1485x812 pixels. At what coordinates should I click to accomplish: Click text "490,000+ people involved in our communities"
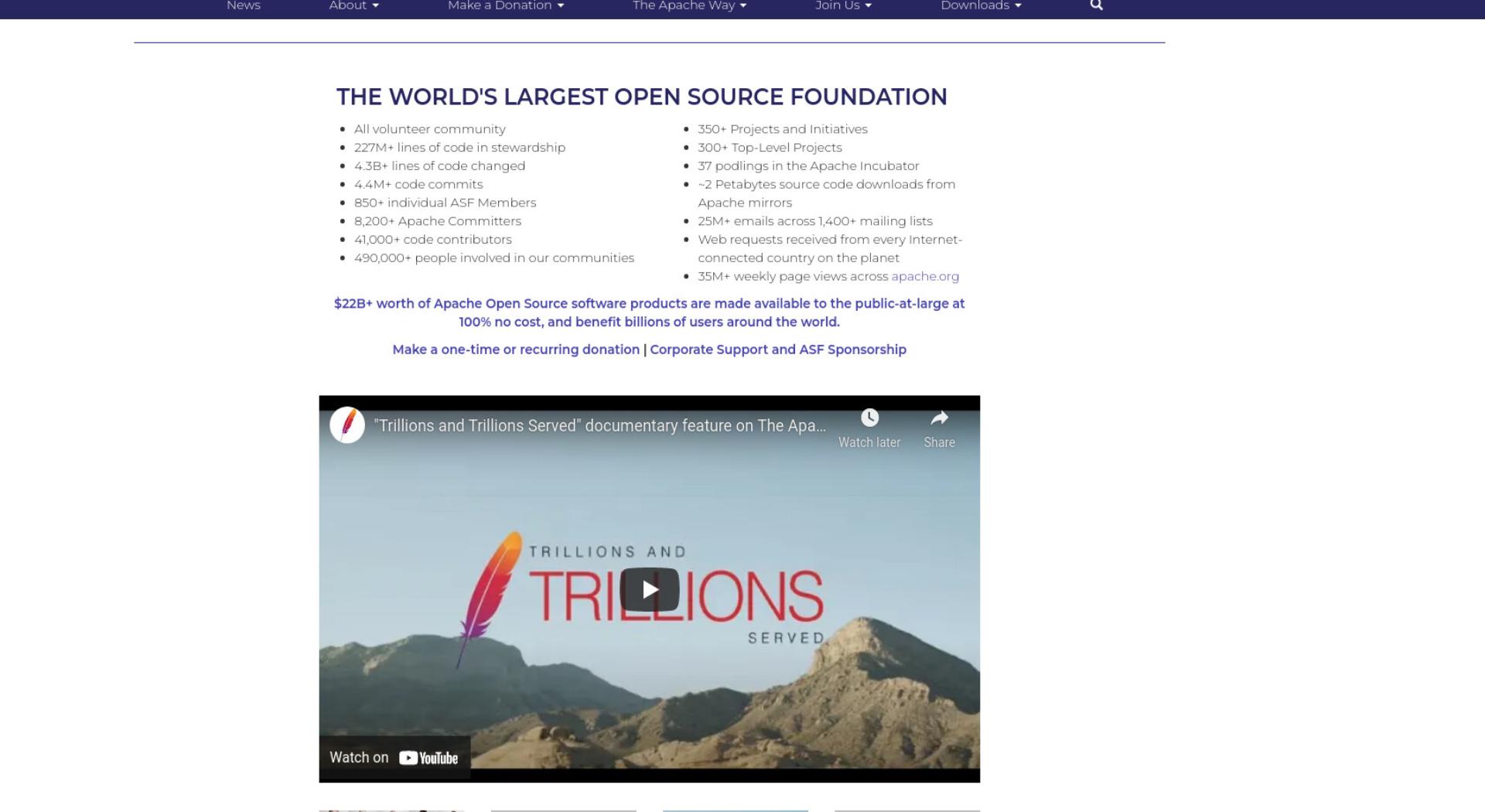click(494, 258)
